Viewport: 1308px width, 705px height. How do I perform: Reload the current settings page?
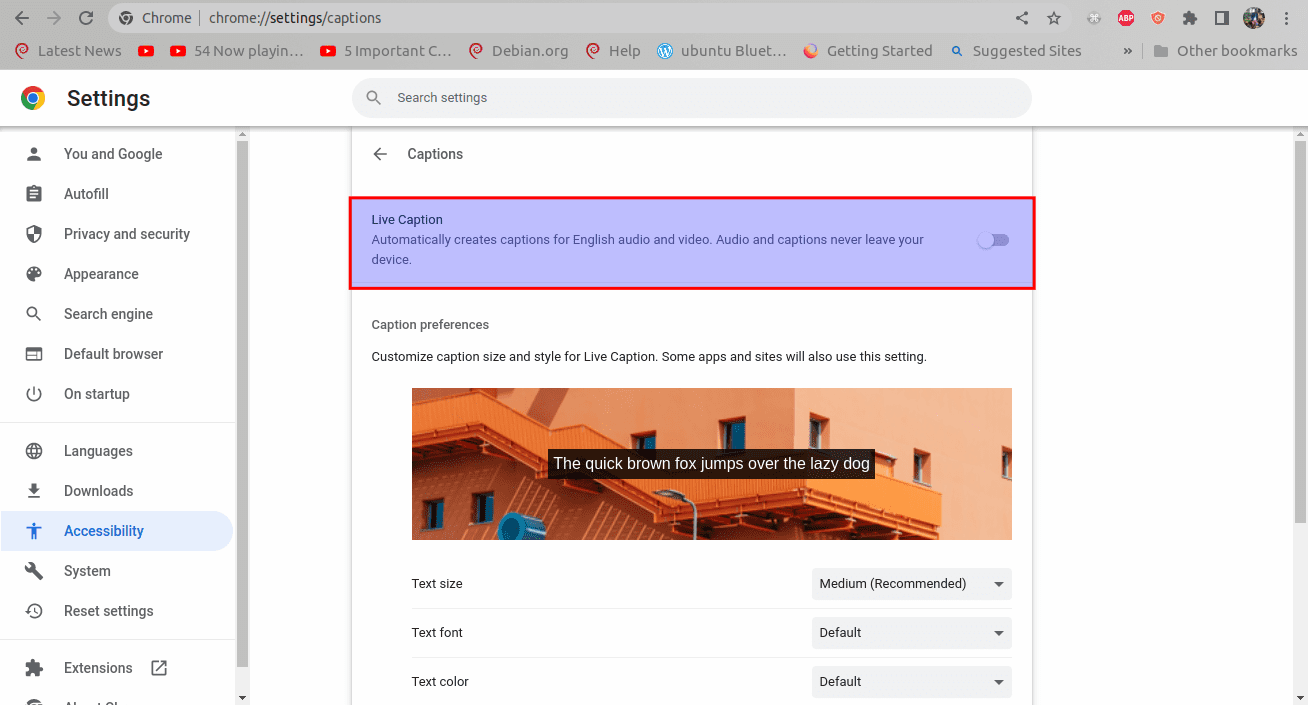tap(86, 18)
